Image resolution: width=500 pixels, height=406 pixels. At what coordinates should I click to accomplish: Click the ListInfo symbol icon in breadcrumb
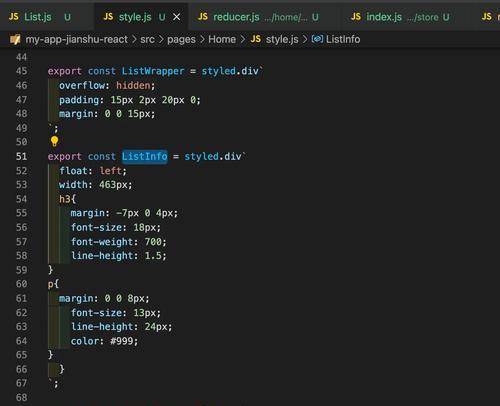317,39
